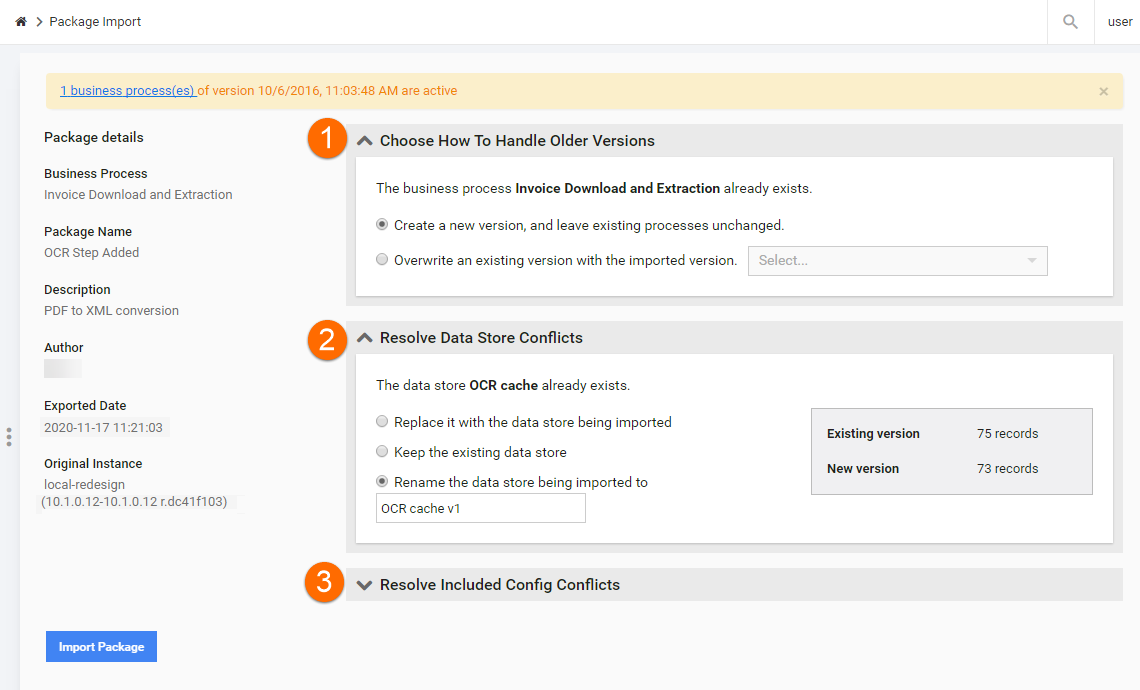Open the '1 business process(es)' link
The height and width of the screenshot is (690, 1140).
point(127,91)
